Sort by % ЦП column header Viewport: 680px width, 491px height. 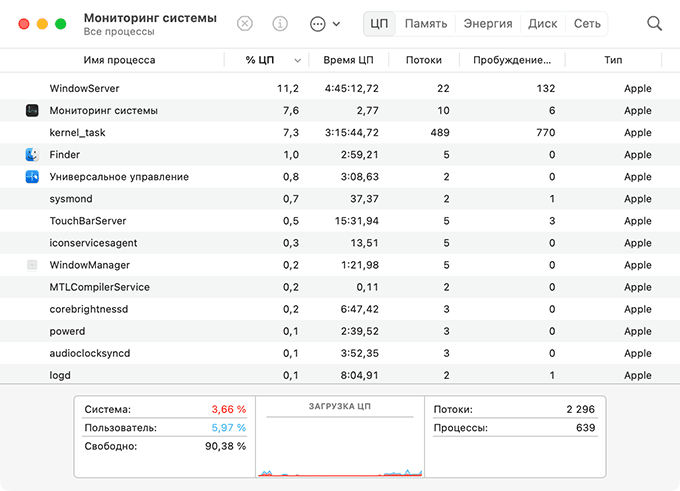(260, 60)
